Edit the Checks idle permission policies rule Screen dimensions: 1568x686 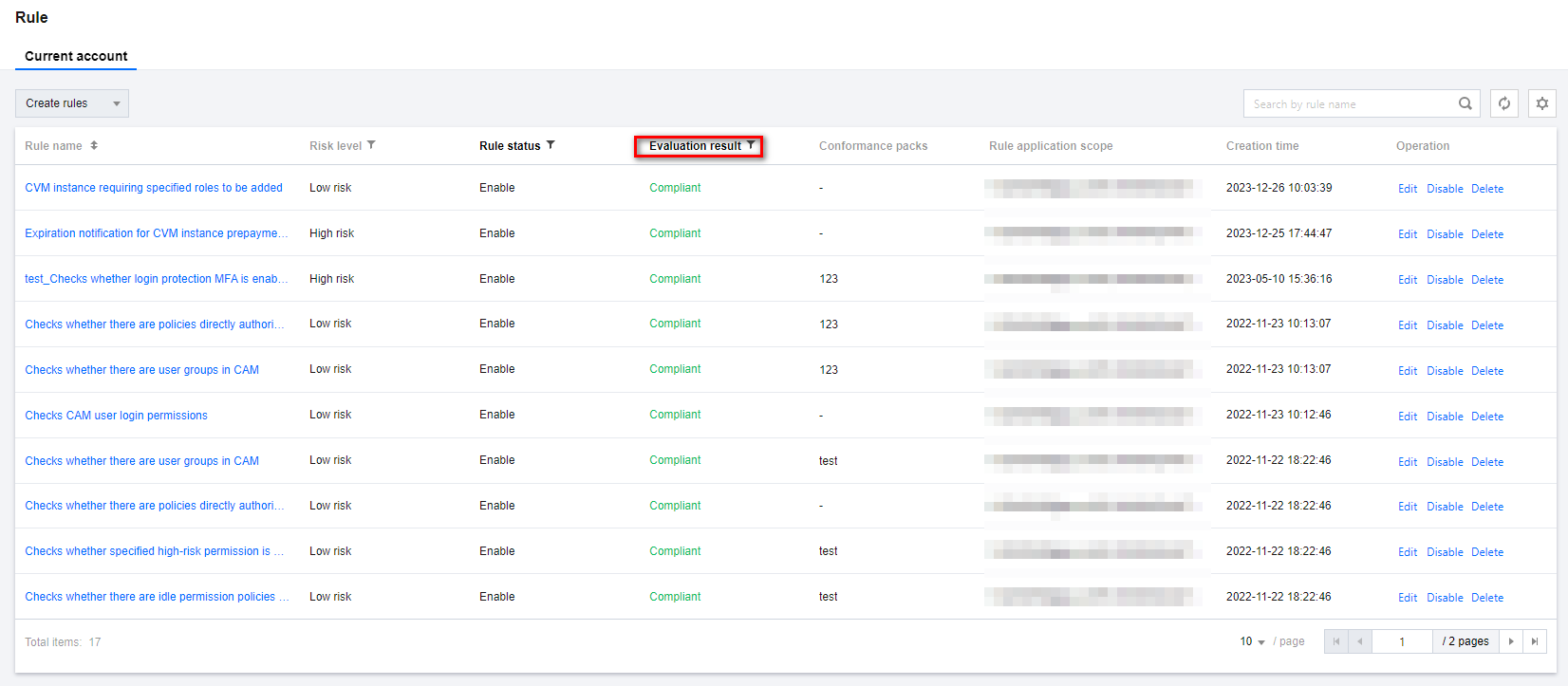tap(1408, 598)
